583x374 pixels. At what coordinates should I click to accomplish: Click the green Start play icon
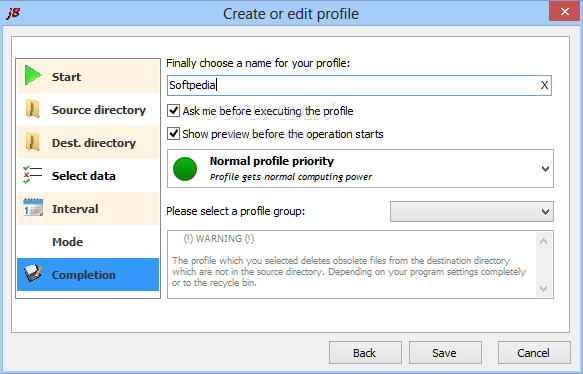tap(33, 75)
